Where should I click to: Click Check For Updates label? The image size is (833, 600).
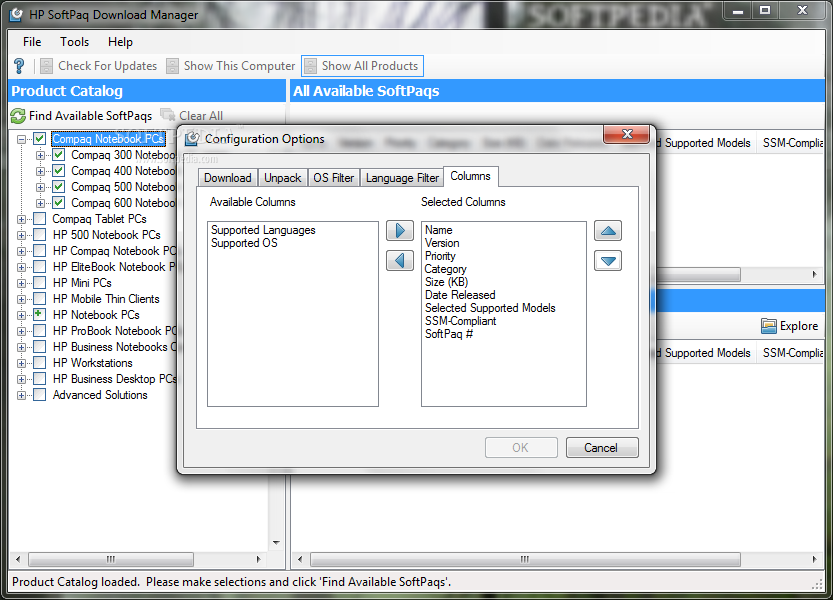click(107, 66)
